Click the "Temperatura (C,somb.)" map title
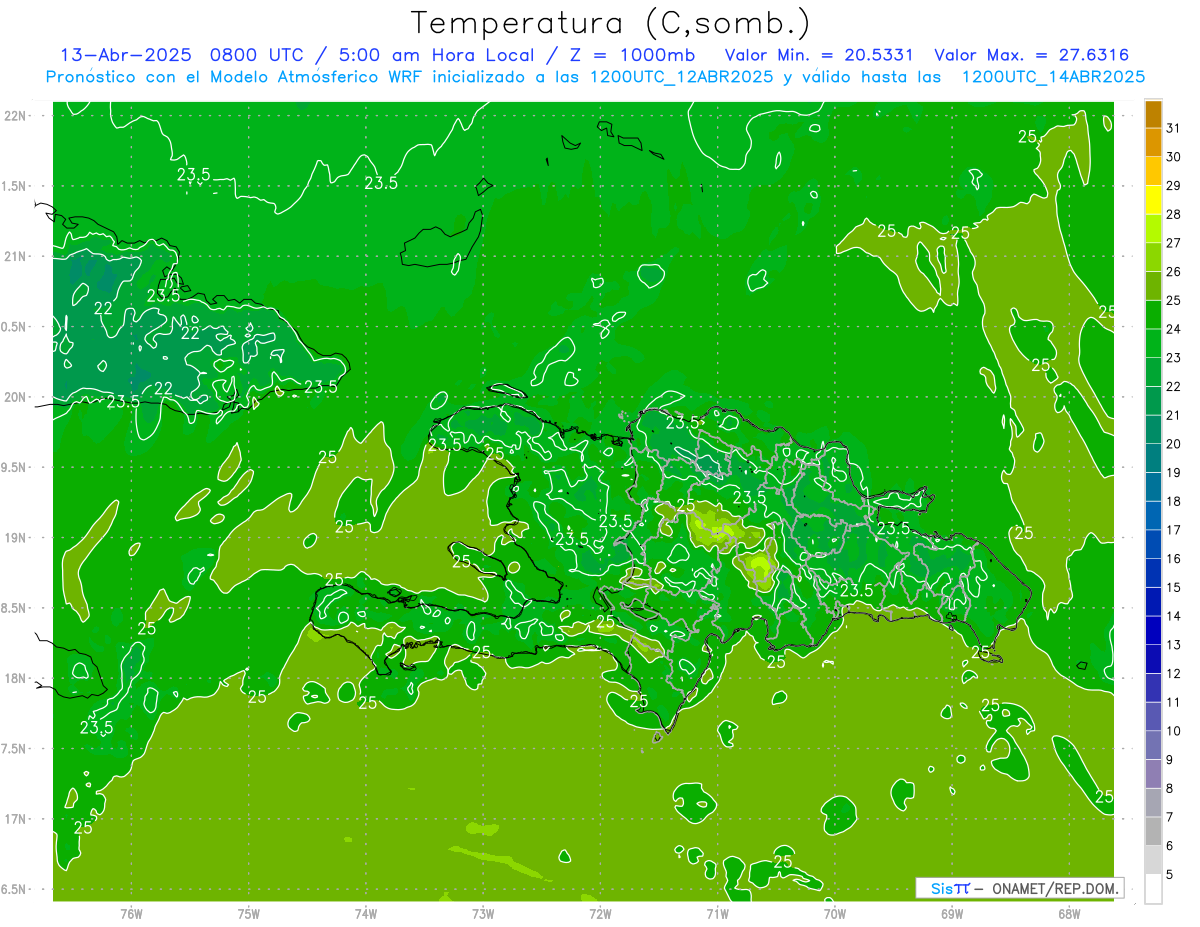 pos(611,23)
